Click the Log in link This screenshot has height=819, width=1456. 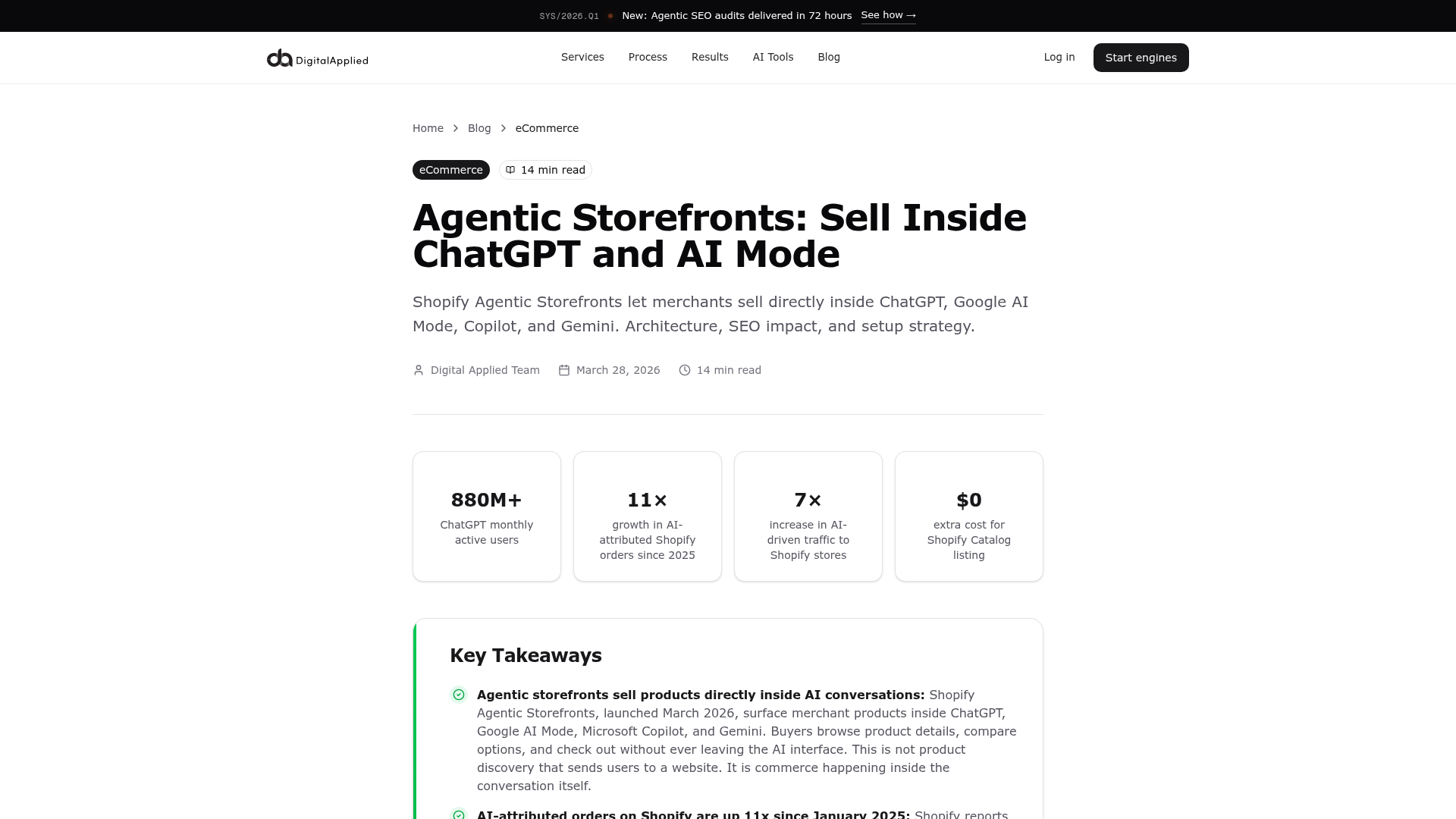point(1059,58)
